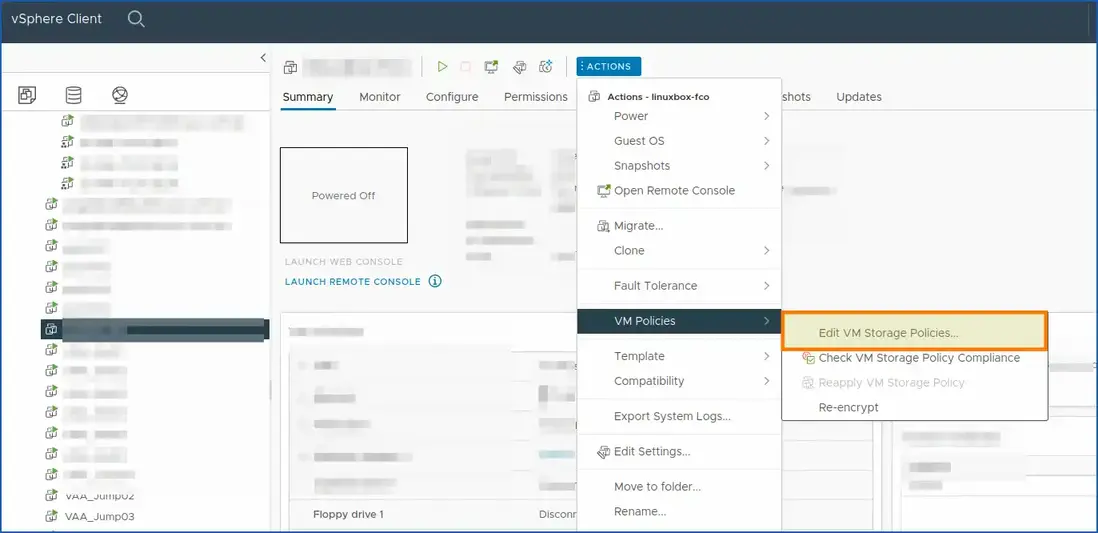
Task: Switch to the Storage inventory view icon
Action: [x=73, y=95]
